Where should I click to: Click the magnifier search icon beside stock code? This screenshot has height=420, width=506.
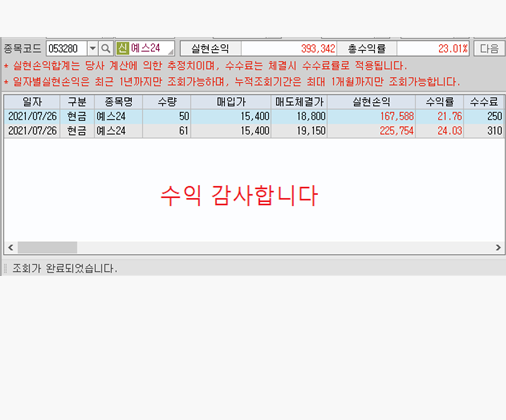tap(106, 49)
